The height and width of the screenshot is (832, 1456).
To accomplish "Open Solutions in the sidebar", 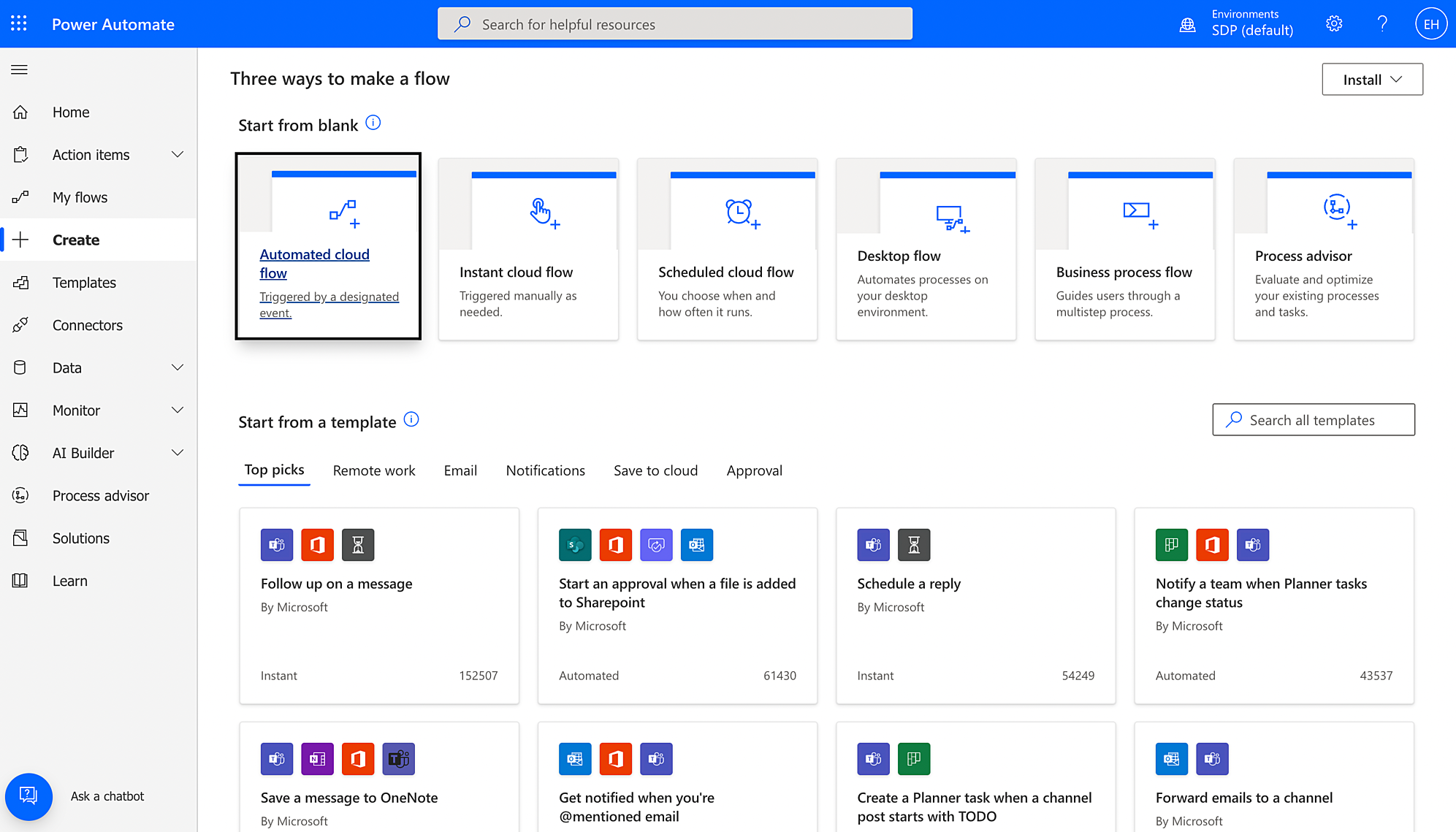I will (x=99, y=538).
